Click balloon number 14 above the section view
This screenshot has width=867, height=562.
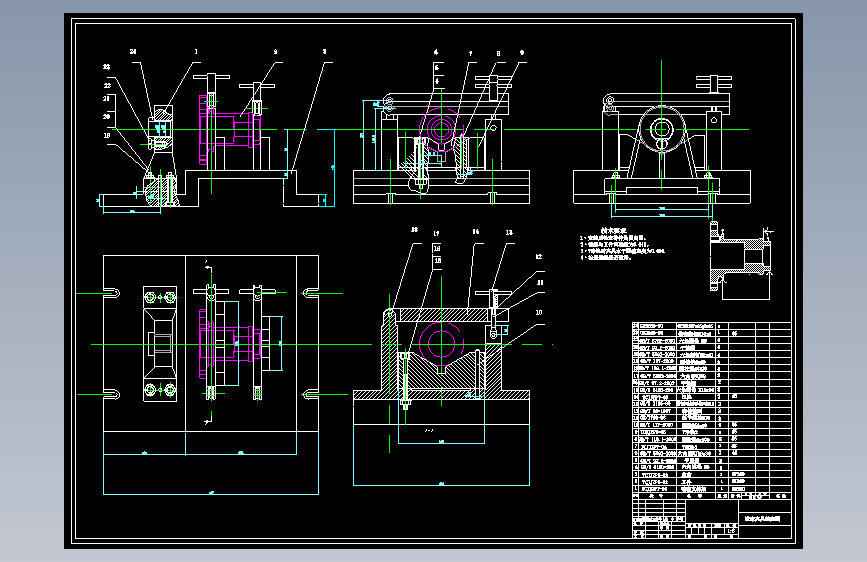(x=476, y=232)
